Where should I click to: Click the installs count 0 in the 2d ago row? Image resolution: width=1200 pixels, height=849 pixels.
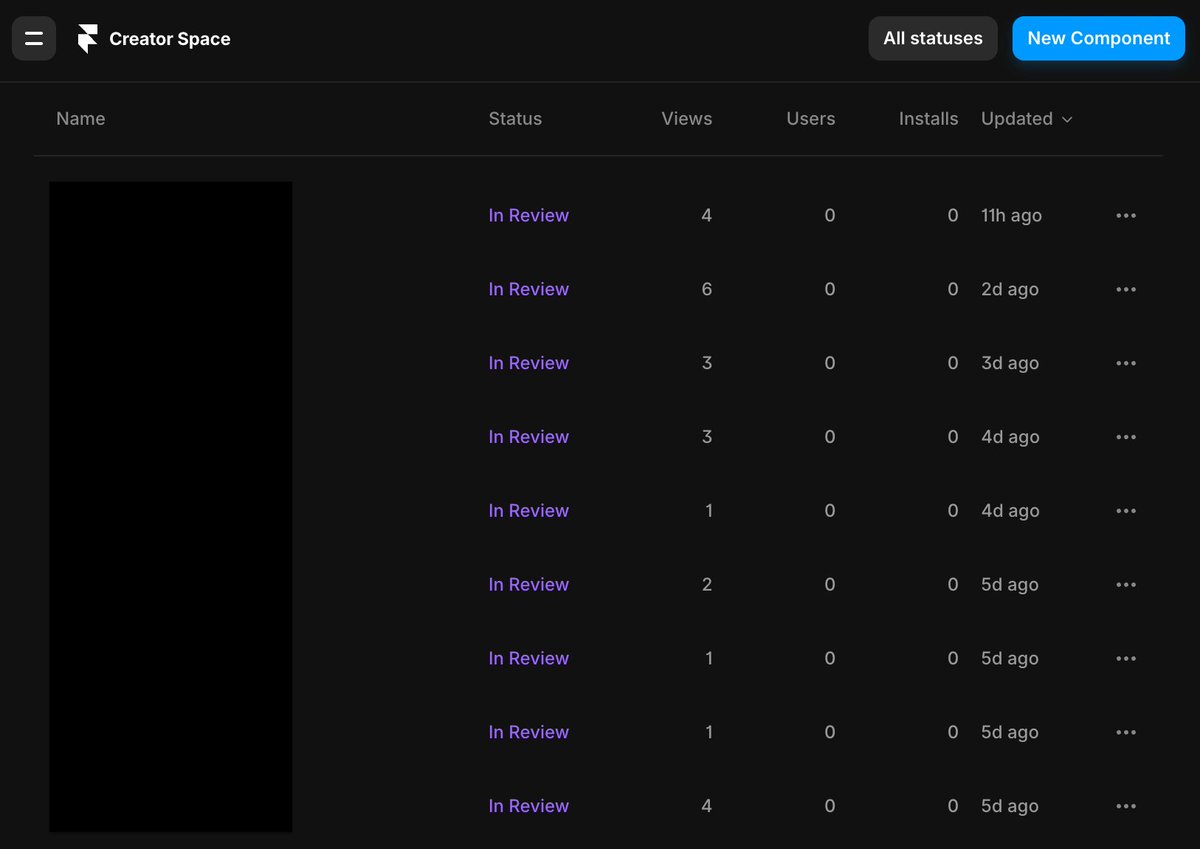953,290
